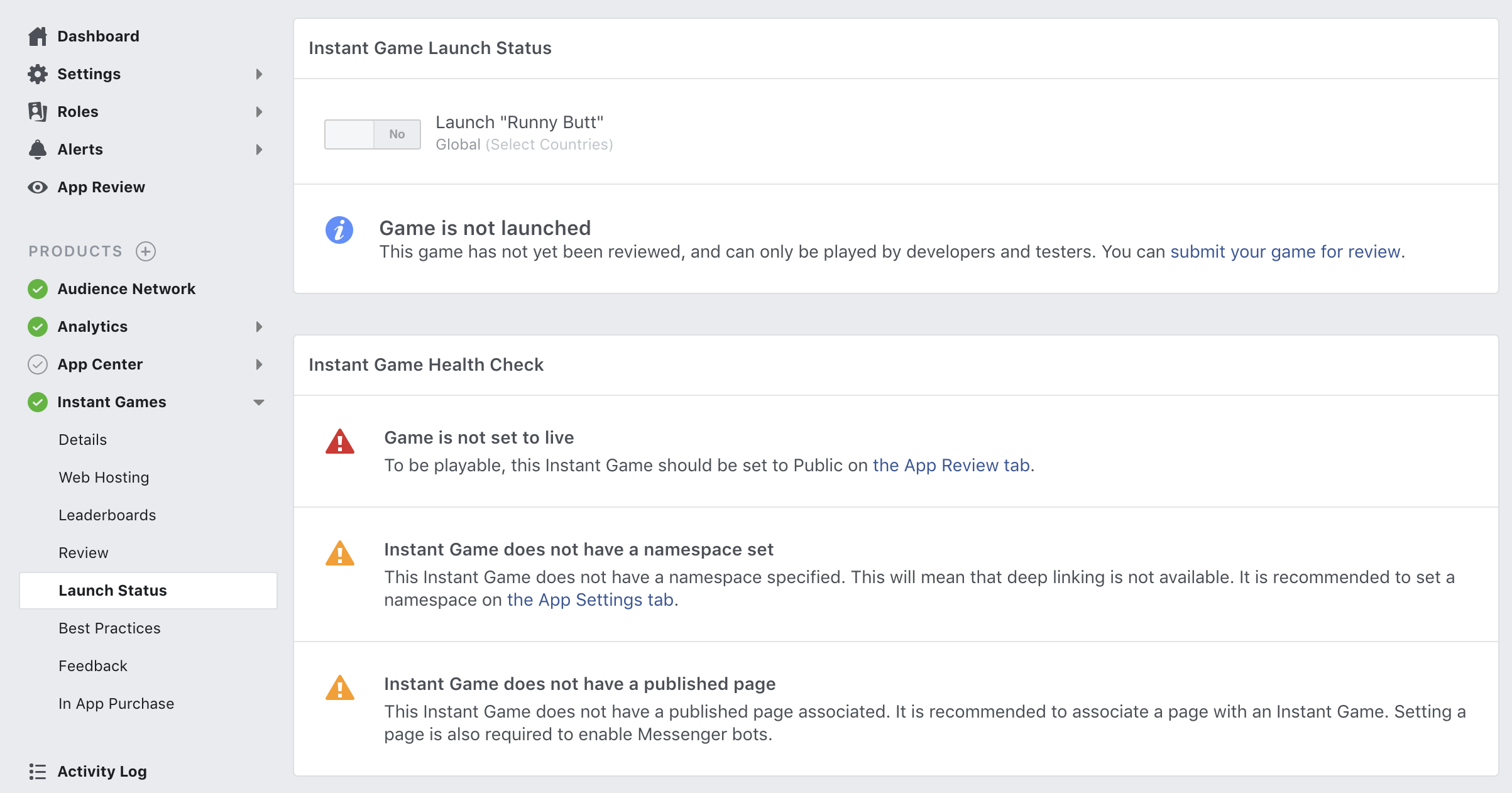Open the Web Hosting page
Viewport: 1512px width, 793px height.
[x=104, y=478]
